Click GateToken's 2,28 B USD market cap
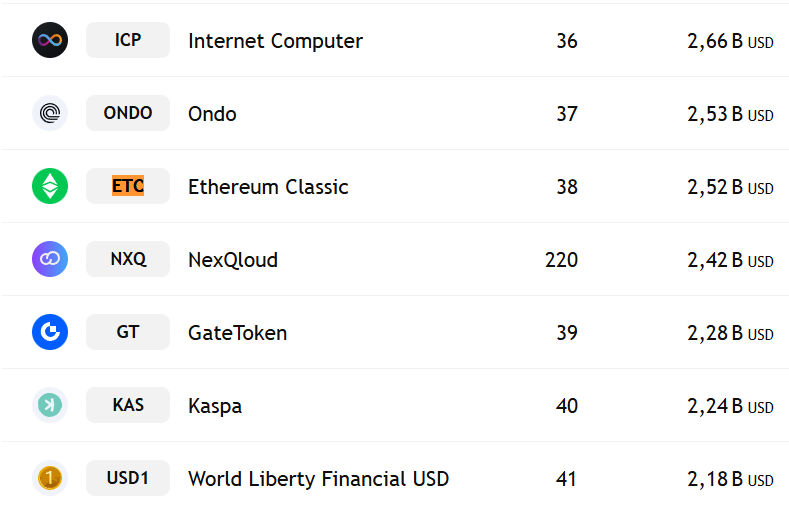Screen dimensions: 789x508 click(730, 333)
